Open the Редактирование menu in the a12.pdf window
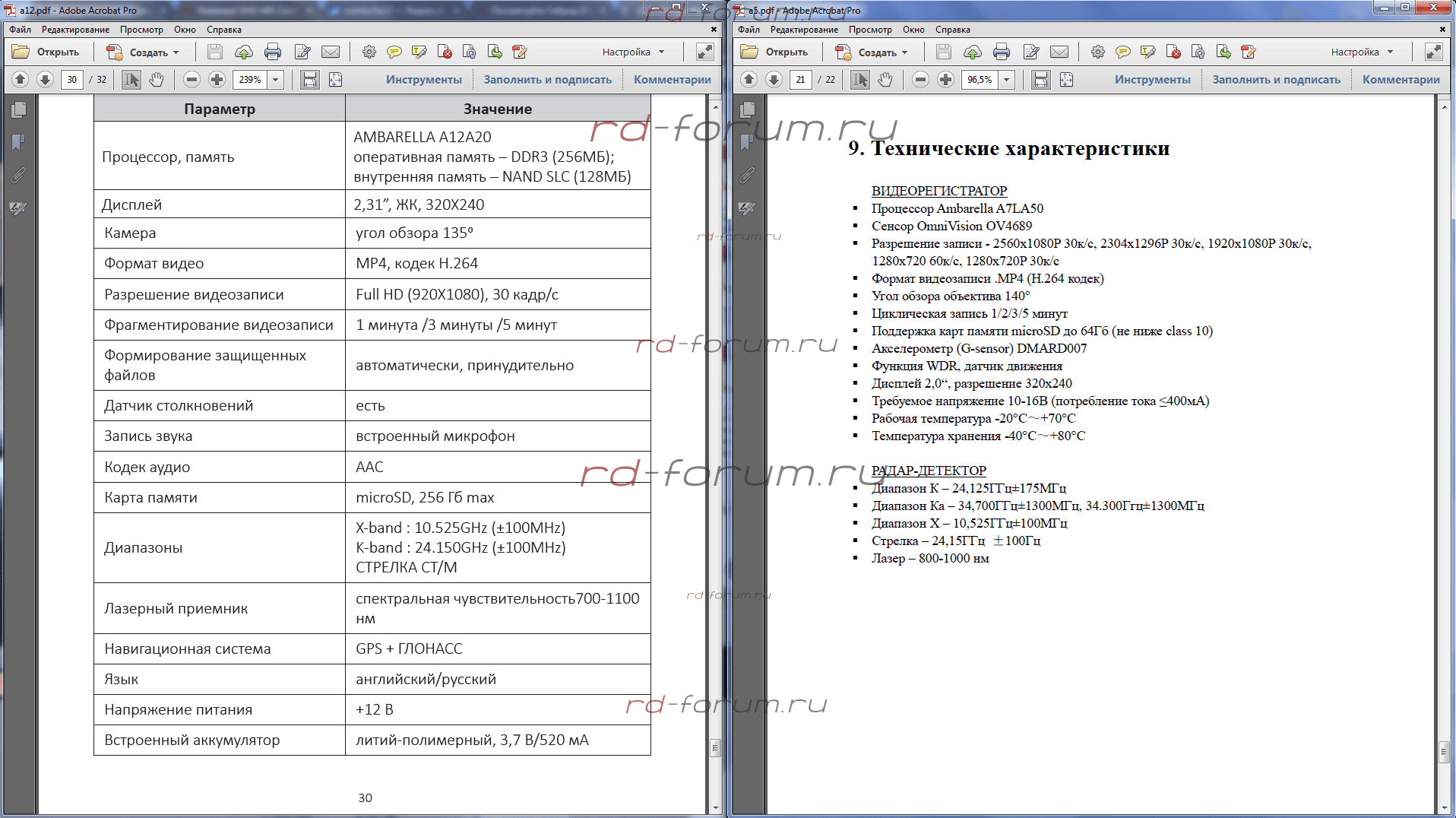1456x818 pixels. (x=75, y=30)
